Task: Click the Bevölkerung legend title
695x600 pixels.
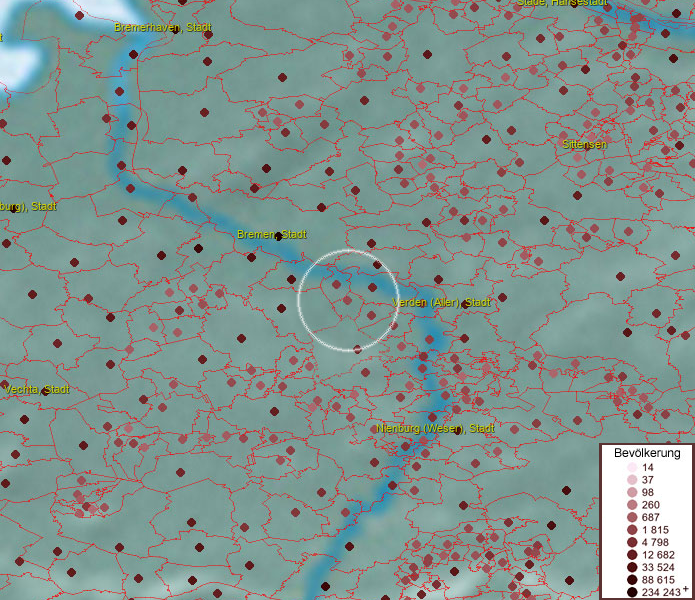Action: point(647,453)
